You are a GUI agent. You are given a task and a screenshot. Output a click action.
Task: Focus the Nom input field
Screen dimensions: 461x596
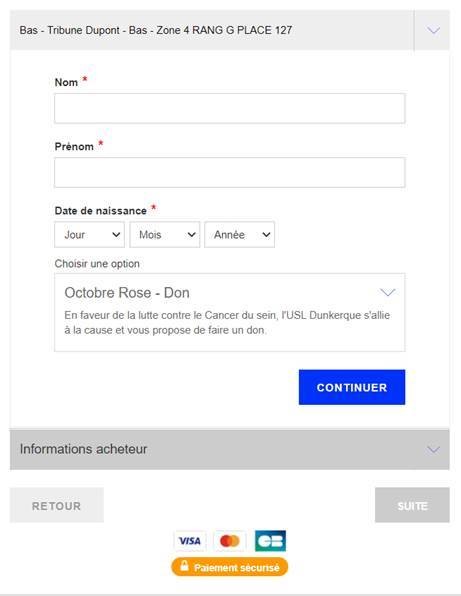click(230, 108)
